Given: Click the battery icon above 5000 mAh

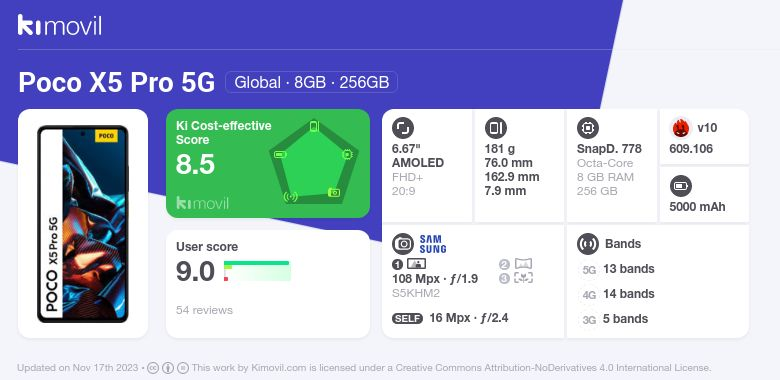Looking at the screenshot, I should coord(681,187).
